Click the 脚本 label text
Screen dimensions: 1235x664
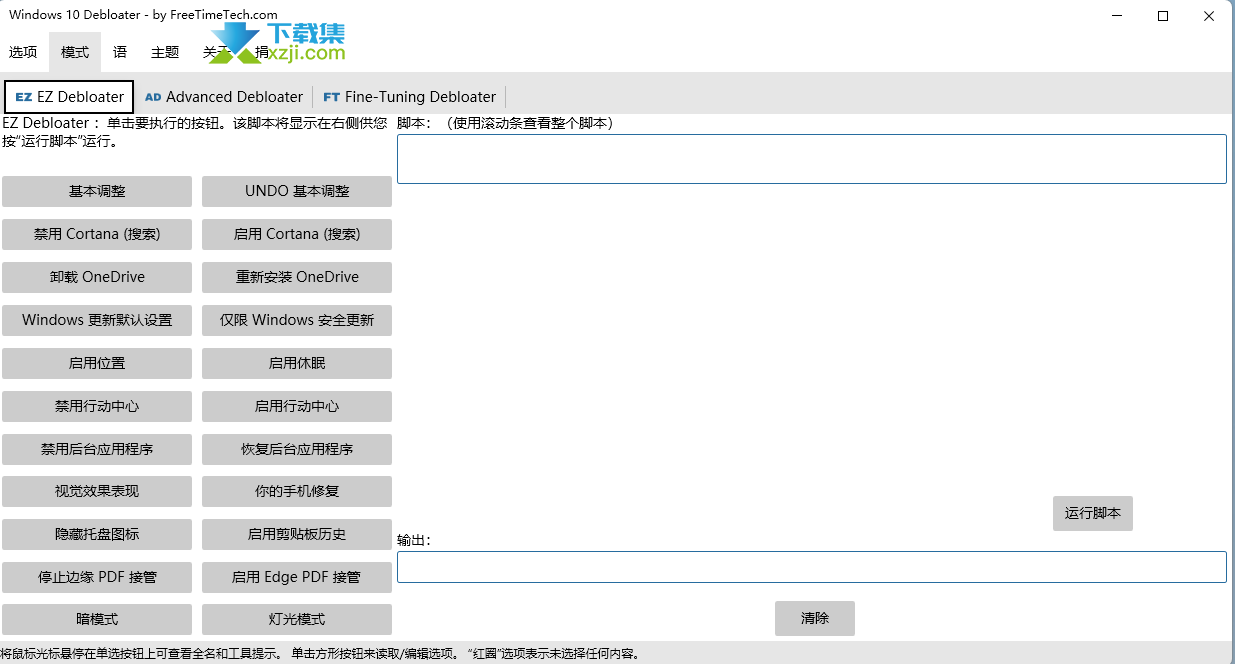(505, 124)
